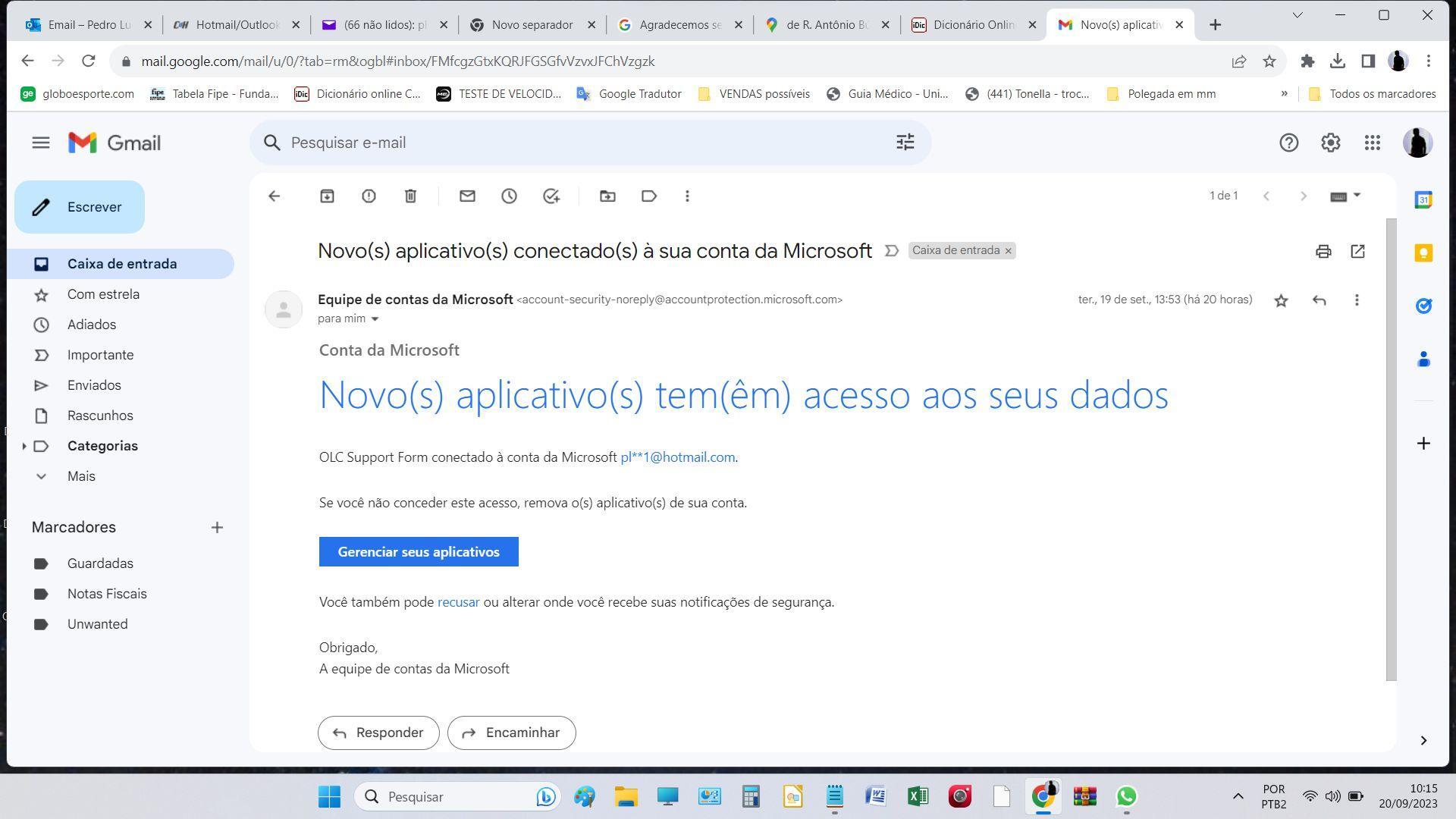Viewport: 1456px width, 819px height.
Task: Toggle the main menu hamburger
Action: [41, 143]
